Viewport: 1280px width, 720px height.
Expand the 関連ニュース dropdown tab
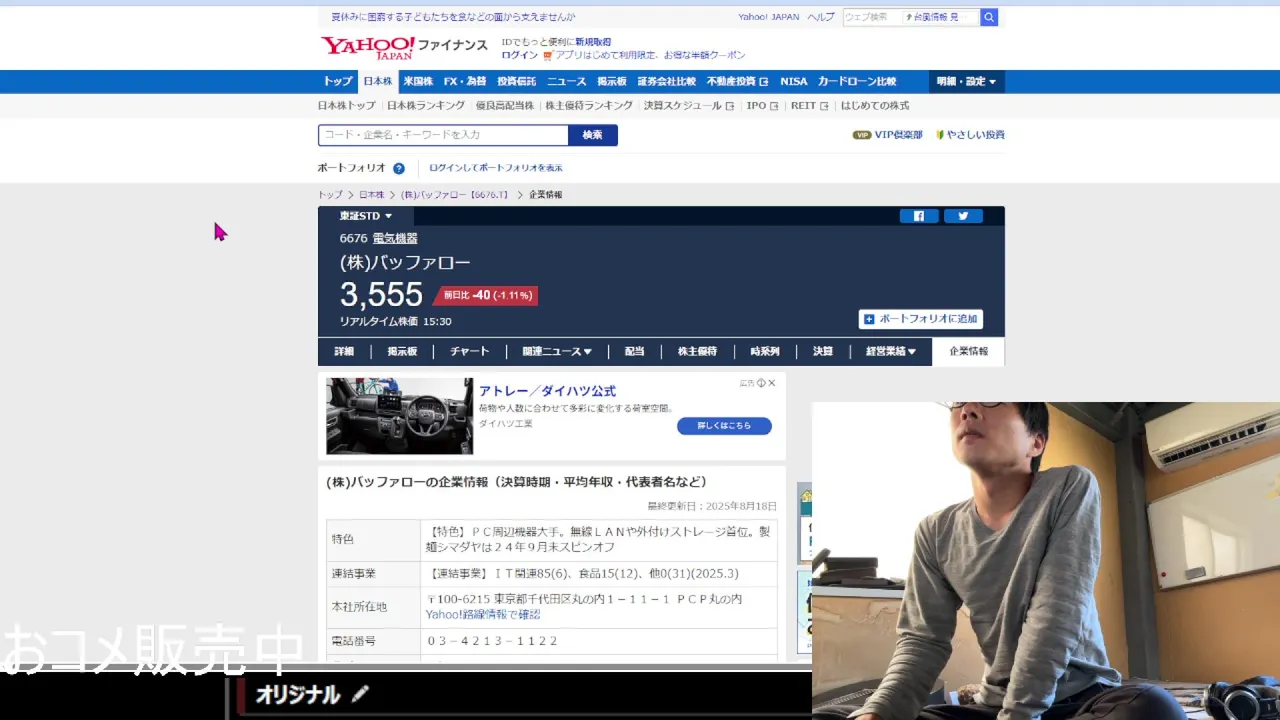(556, 352)
